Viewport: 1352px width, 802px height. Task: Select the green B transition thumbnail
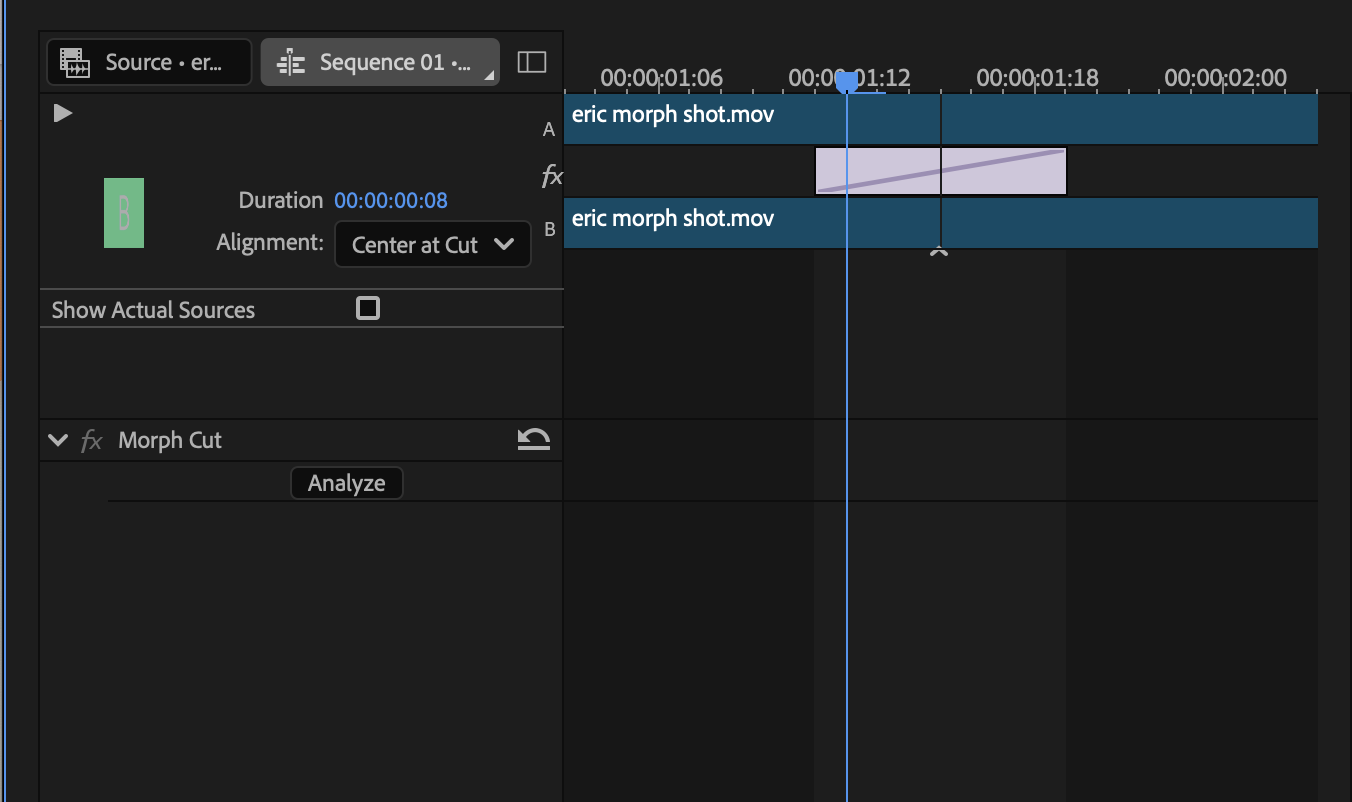123,212
